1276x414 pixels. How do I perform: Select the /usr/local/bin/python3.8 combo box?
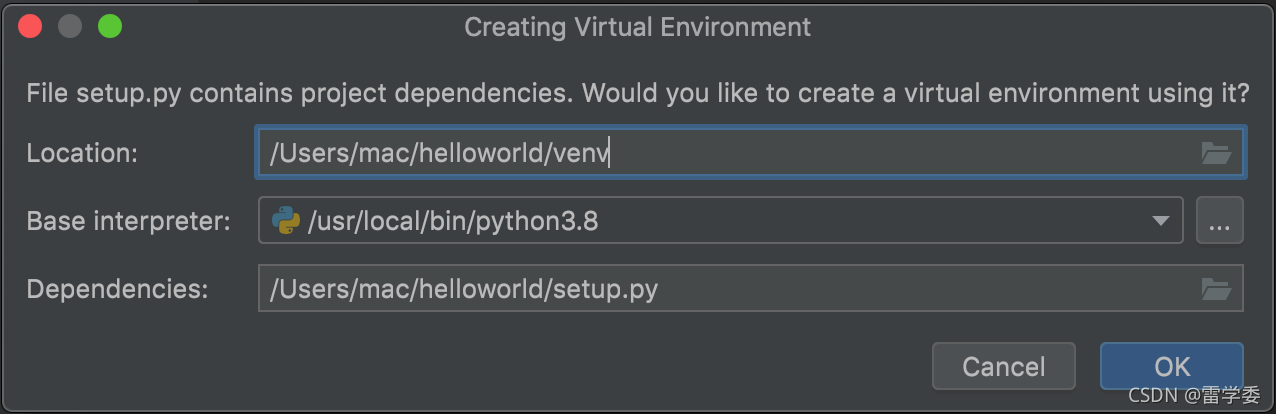pyautogui.click(x=721, y=221)
